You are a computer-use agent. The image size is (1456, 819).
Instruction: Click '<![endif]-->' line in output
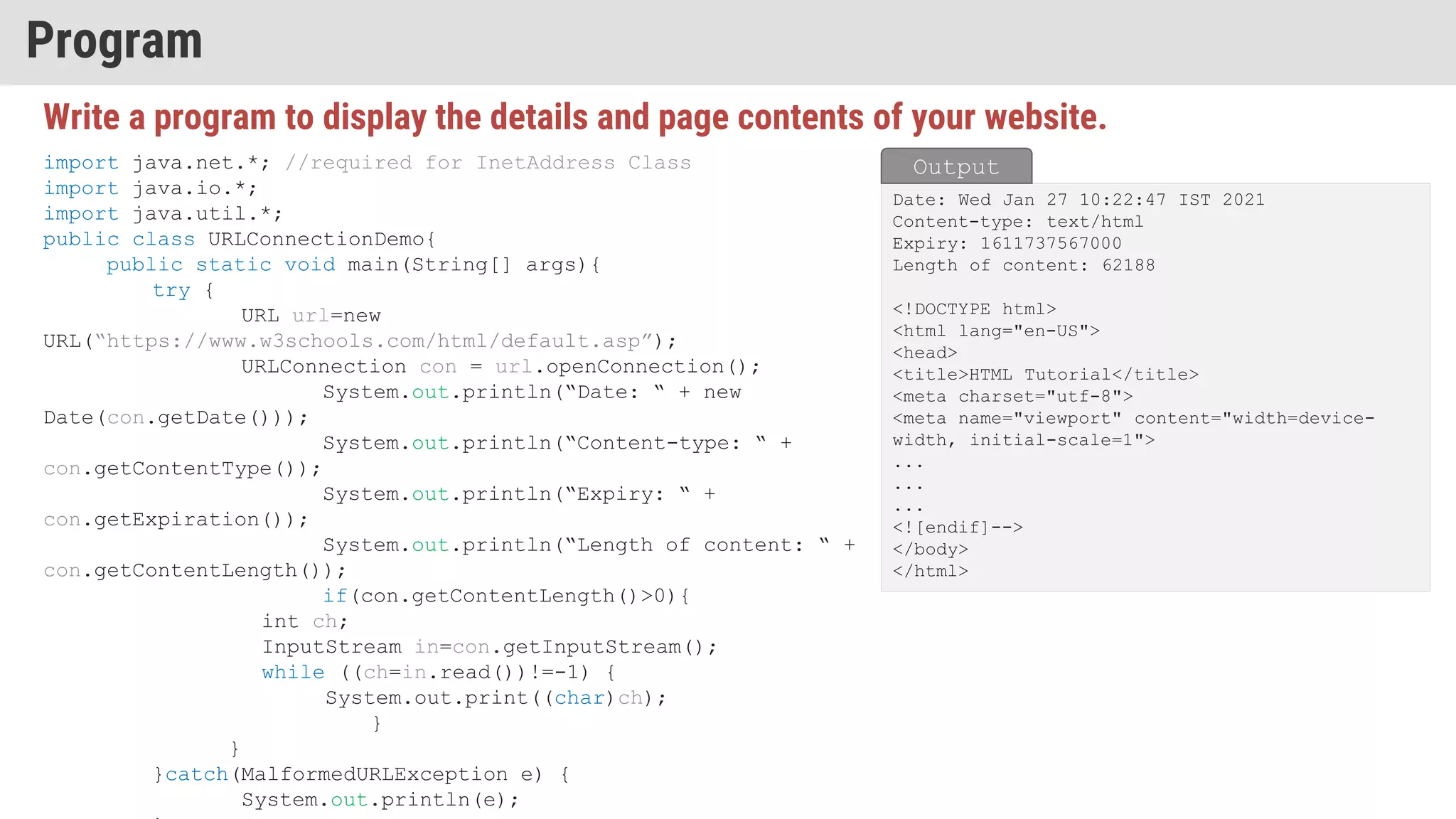click(x=957, y=528)
